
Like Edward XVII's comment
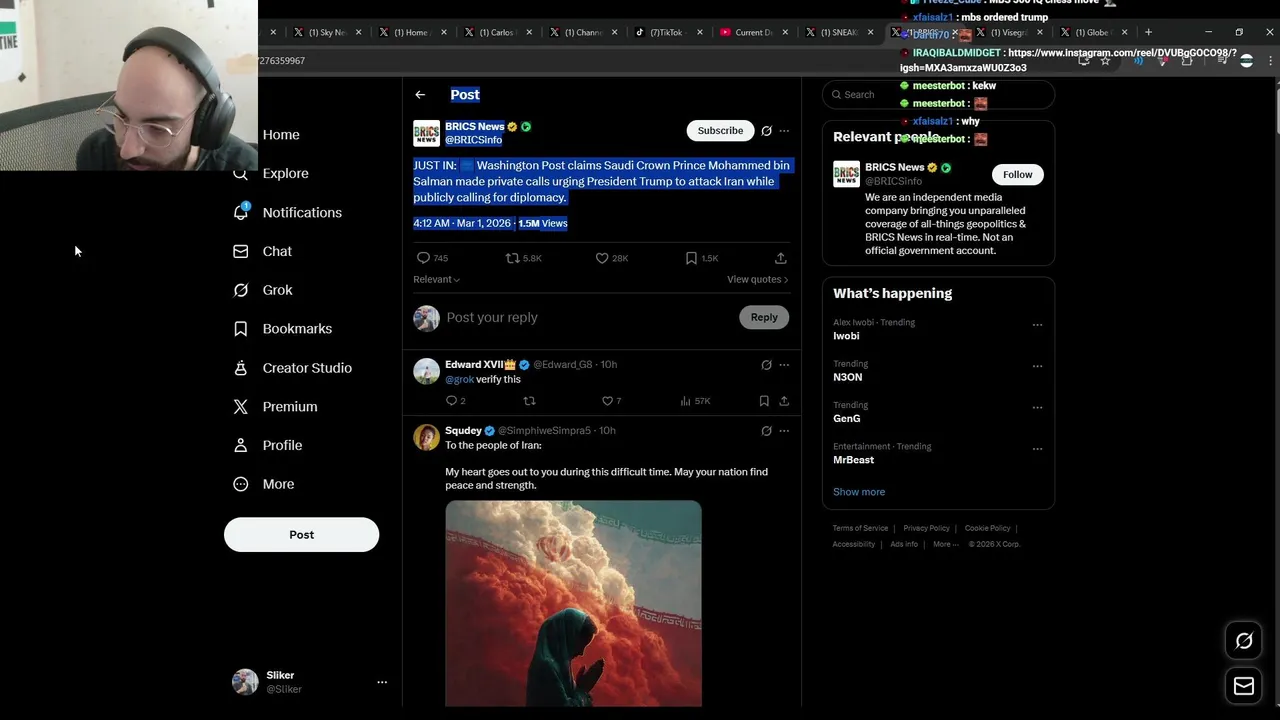(611, 401)
